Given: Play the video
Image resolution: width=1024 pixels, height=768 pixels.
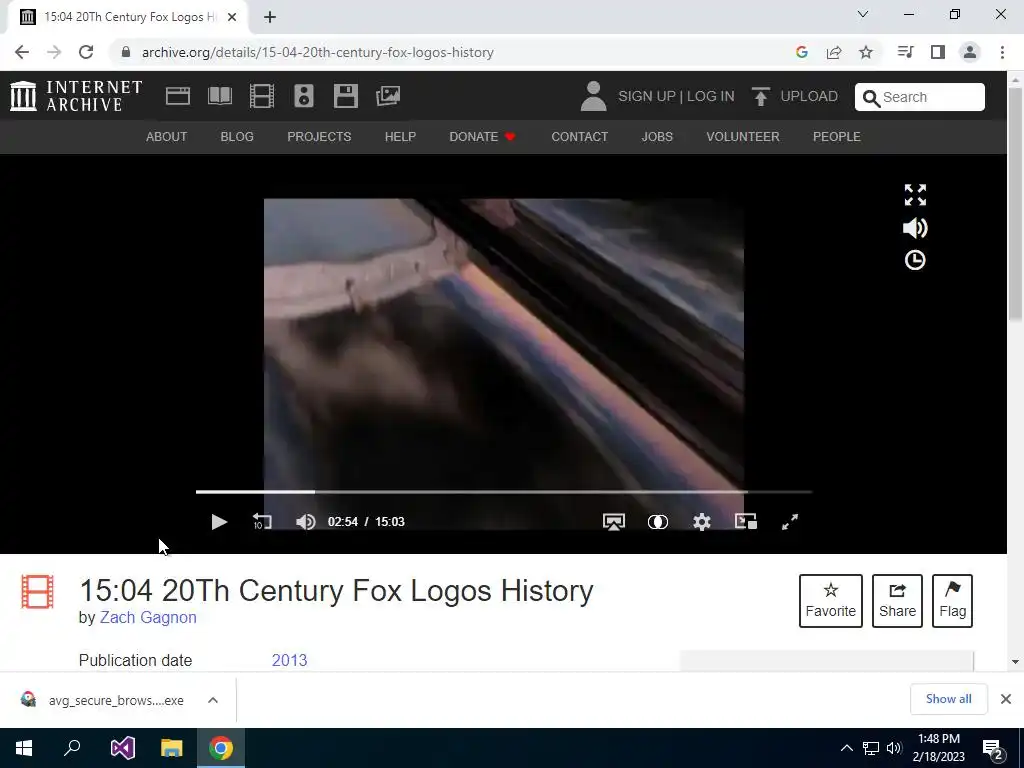Looking at the screenshot, I should click(219, 522).
